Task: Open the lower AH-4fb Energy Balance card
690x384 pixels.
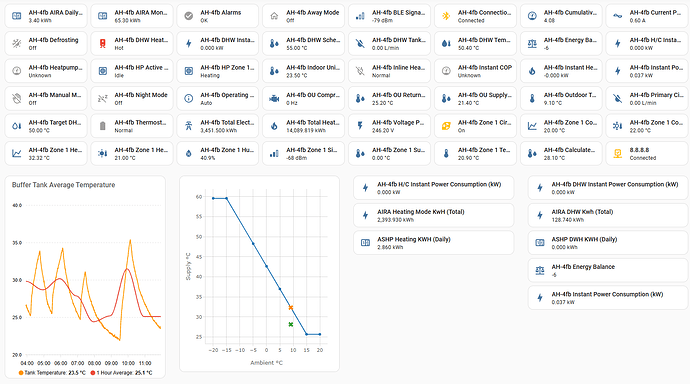Action: click(608, 270)
